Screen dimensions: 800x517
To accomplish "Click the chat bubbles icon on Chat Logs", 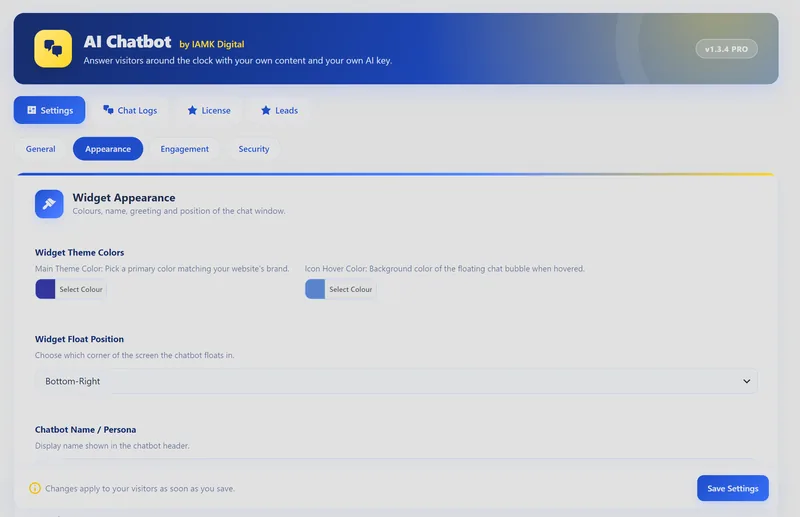I will [x=108, y=110].
